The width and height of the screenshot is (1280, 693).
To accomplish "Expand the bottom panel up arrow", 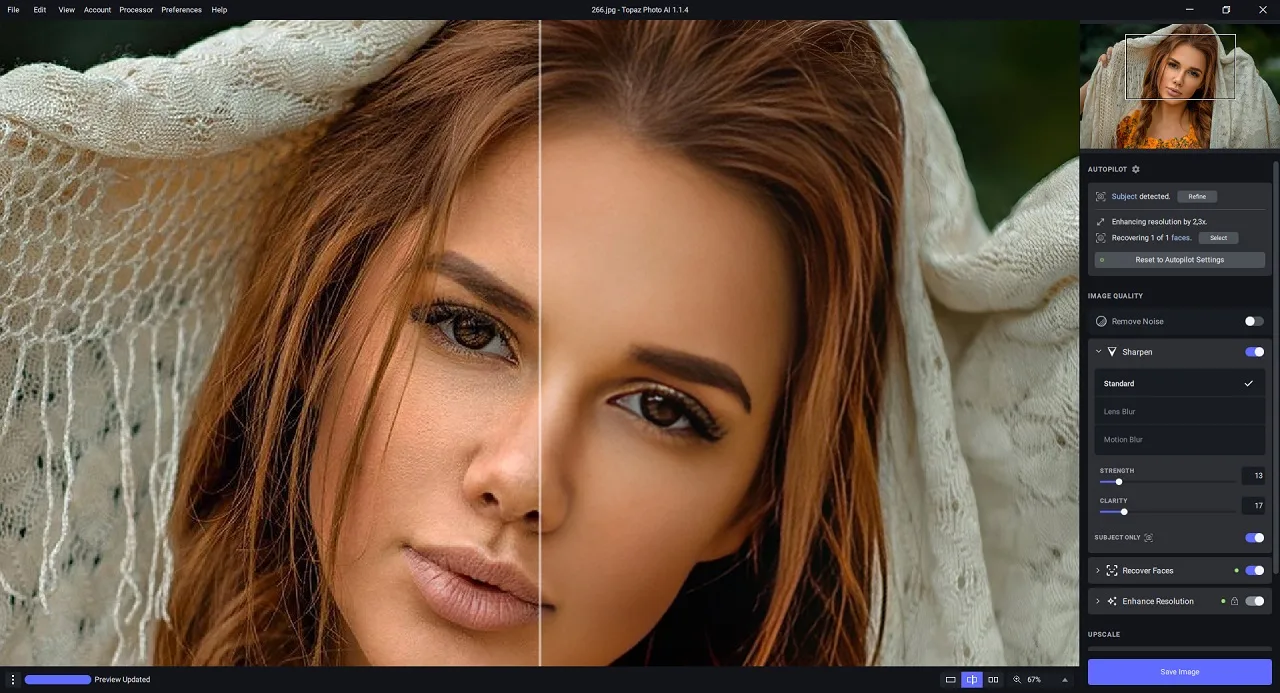I will [1065, 680].
